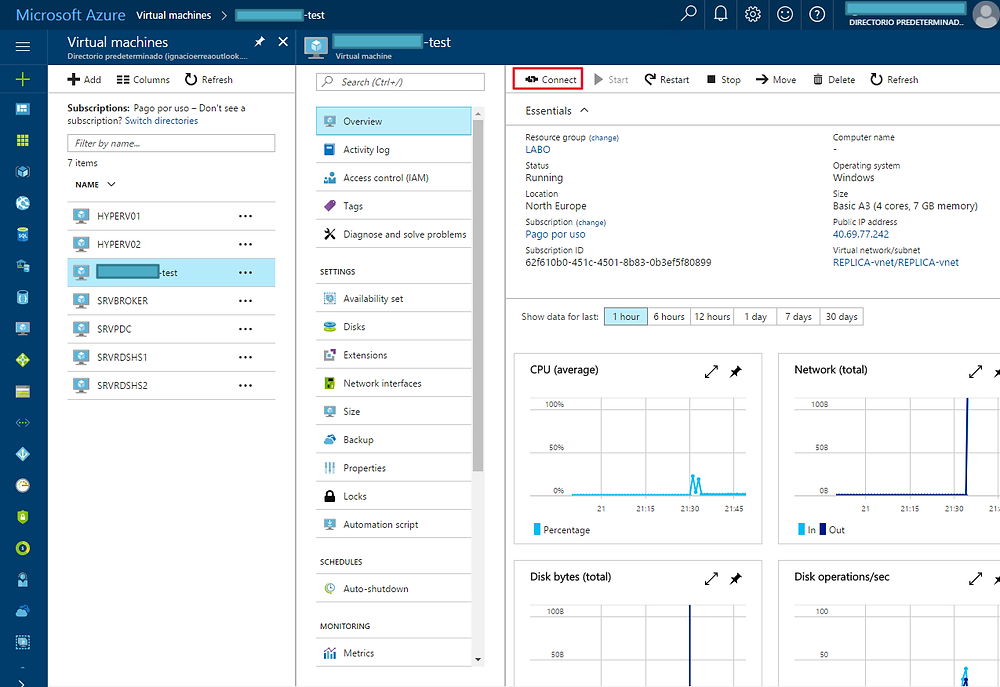
Task: Open public IP address 40.69.77.242
Action: click(860, 234)
